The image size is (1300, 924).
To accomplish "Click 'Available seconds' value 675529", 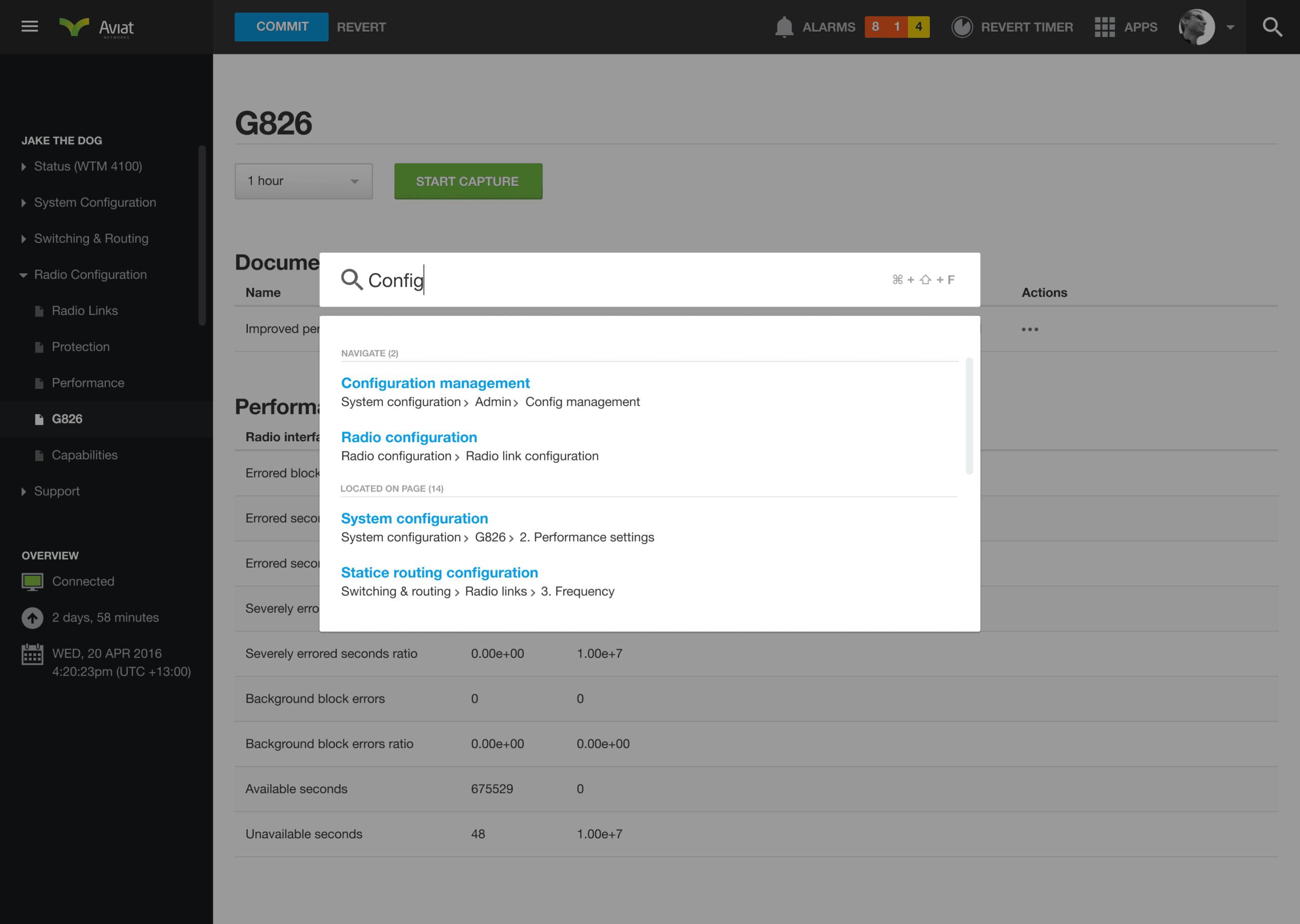I will [492, 789].
